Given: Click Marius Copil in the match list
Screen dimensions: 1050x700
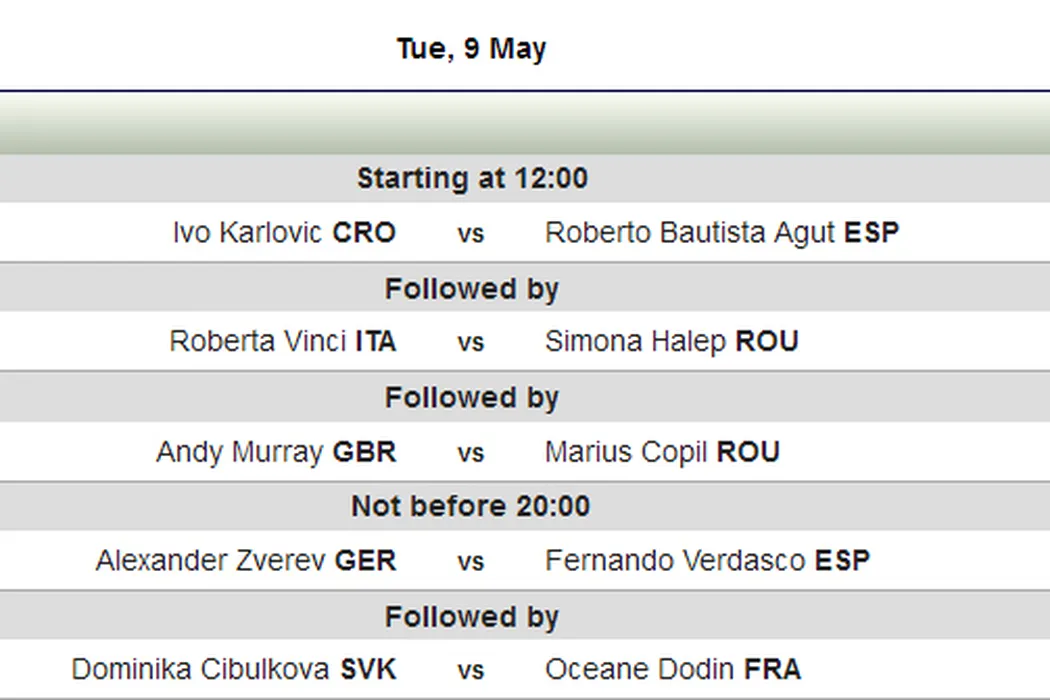Looking at the screenshot, I should pyautogui.click(x=628, y=452).
